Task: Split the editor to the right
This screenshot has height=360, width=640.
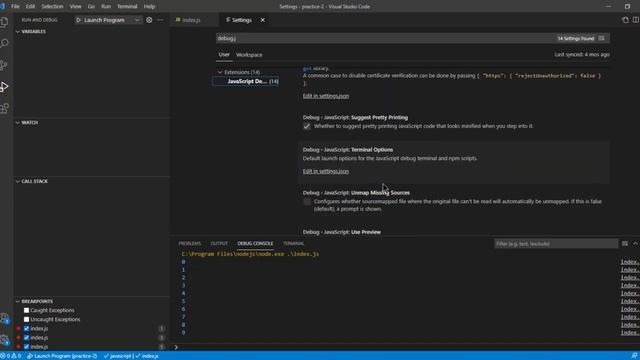Action: coord(636,20)
